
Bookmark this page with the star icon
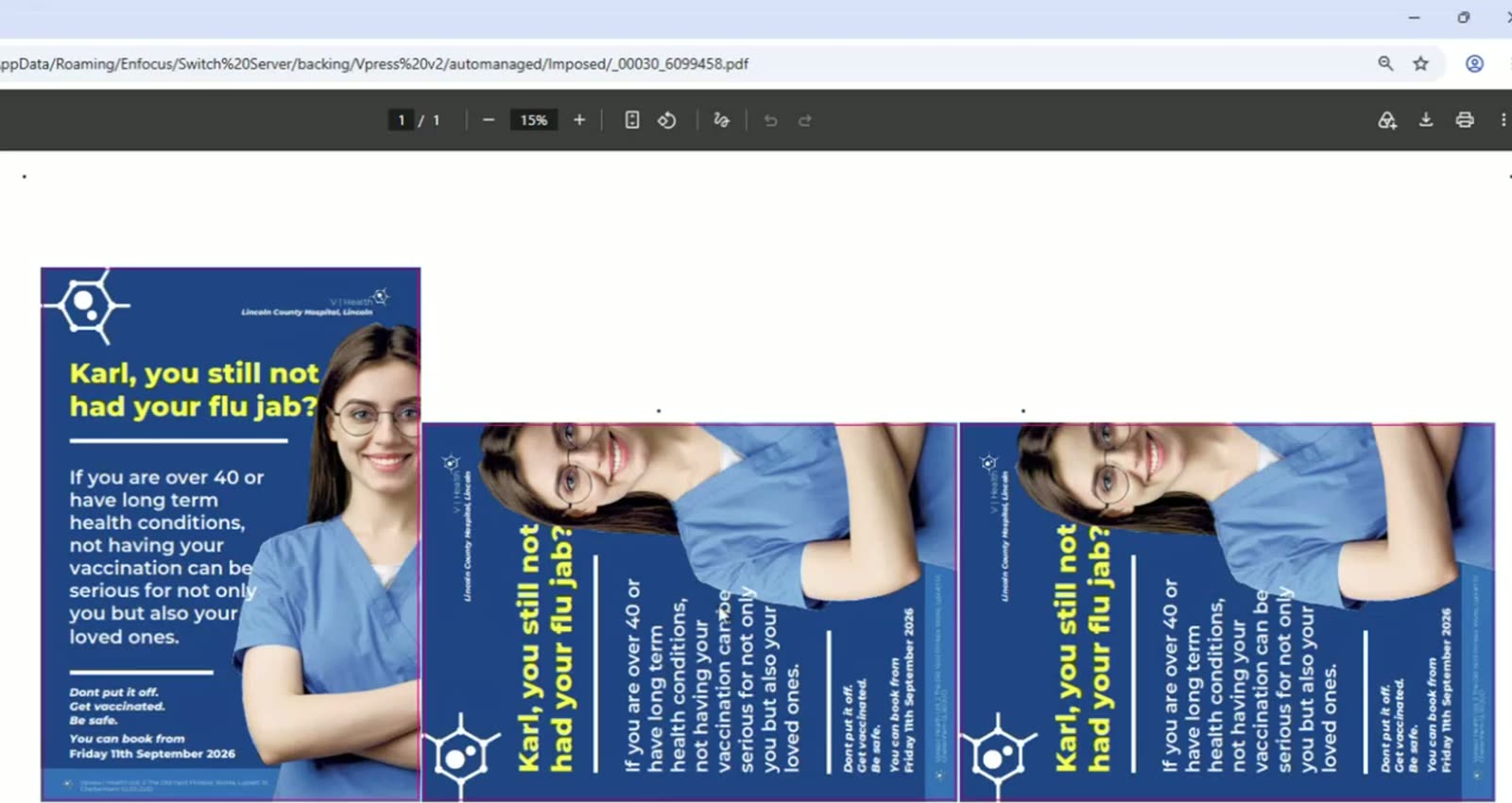point(1420,63)
